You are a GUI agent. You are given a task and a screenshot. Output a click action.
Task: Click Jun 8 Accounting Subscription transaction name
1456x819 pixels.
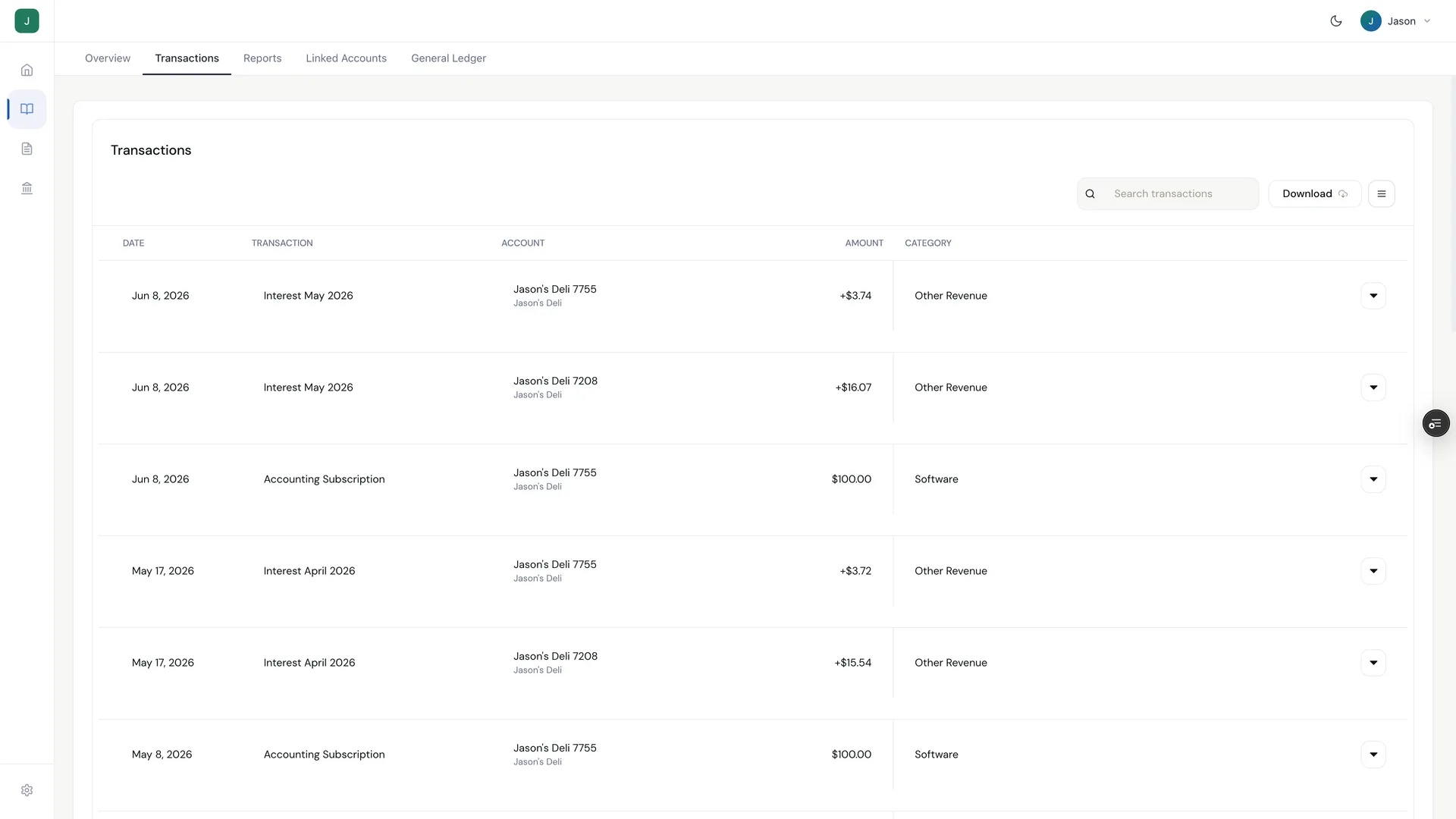[x=324, y=479]
